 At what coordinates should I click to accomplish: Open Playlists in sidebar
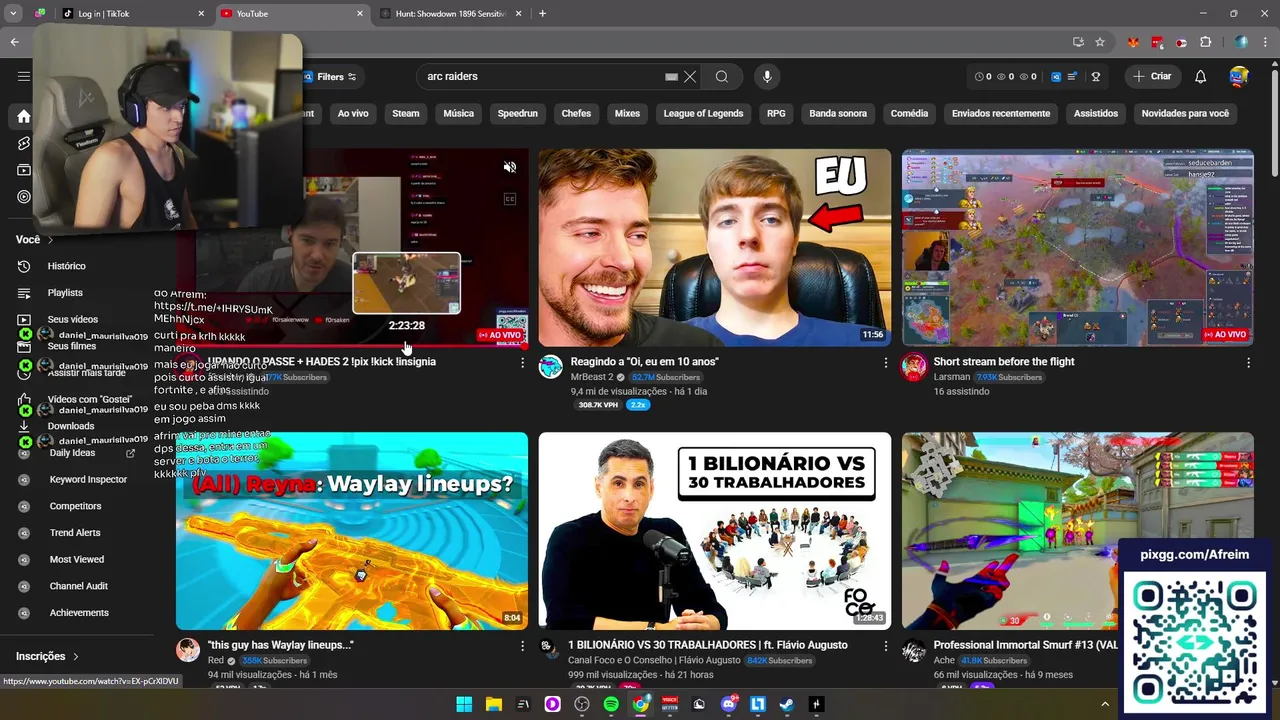65,293
